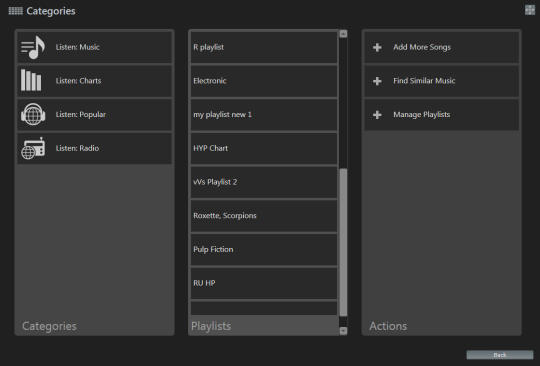
Task: Click the plus icon beside Manage Playlists
Action: pyautogui.click(x=377, y=115)
